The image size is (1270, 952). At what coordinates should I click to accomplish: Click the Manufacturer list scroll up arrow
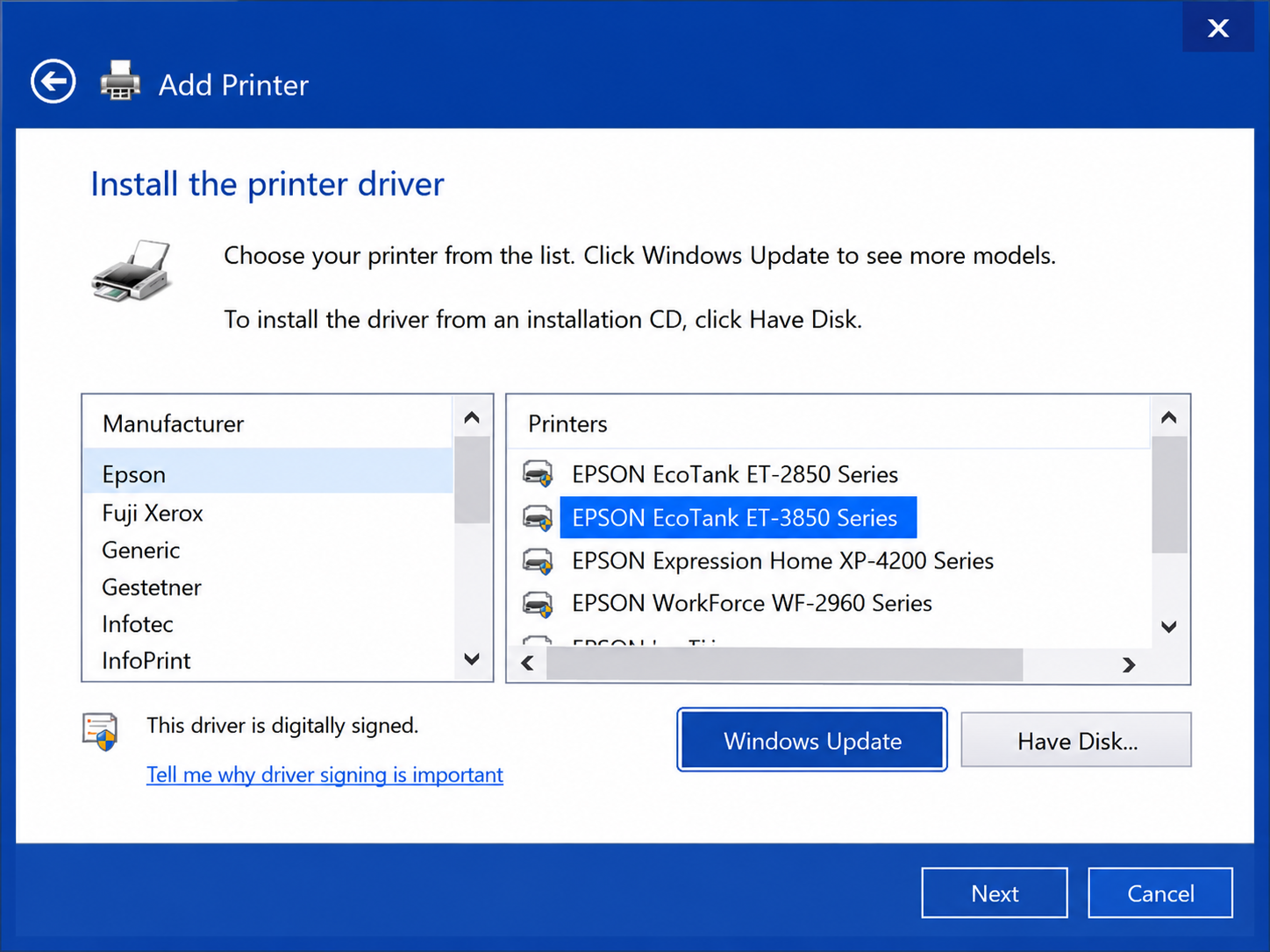click(x=472, y=418)
